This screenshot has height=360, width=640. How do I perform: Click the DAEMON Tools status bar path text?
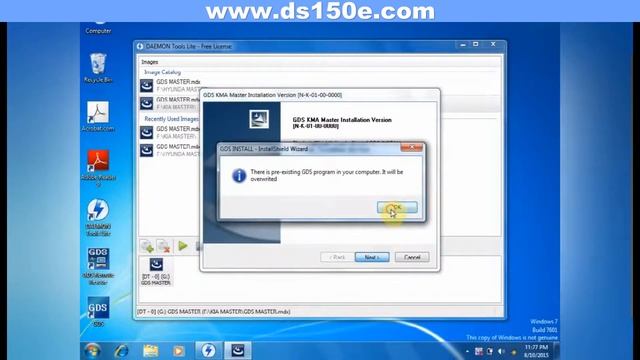213,312
